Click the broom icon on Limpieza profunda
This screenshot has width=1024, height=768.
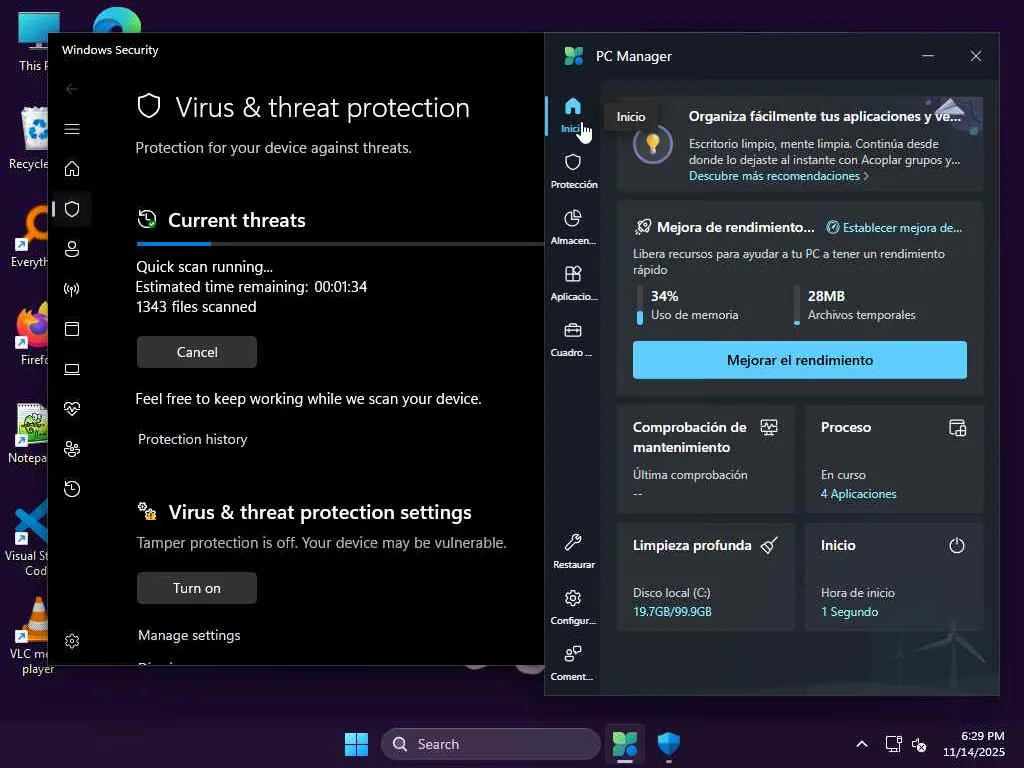769,545
